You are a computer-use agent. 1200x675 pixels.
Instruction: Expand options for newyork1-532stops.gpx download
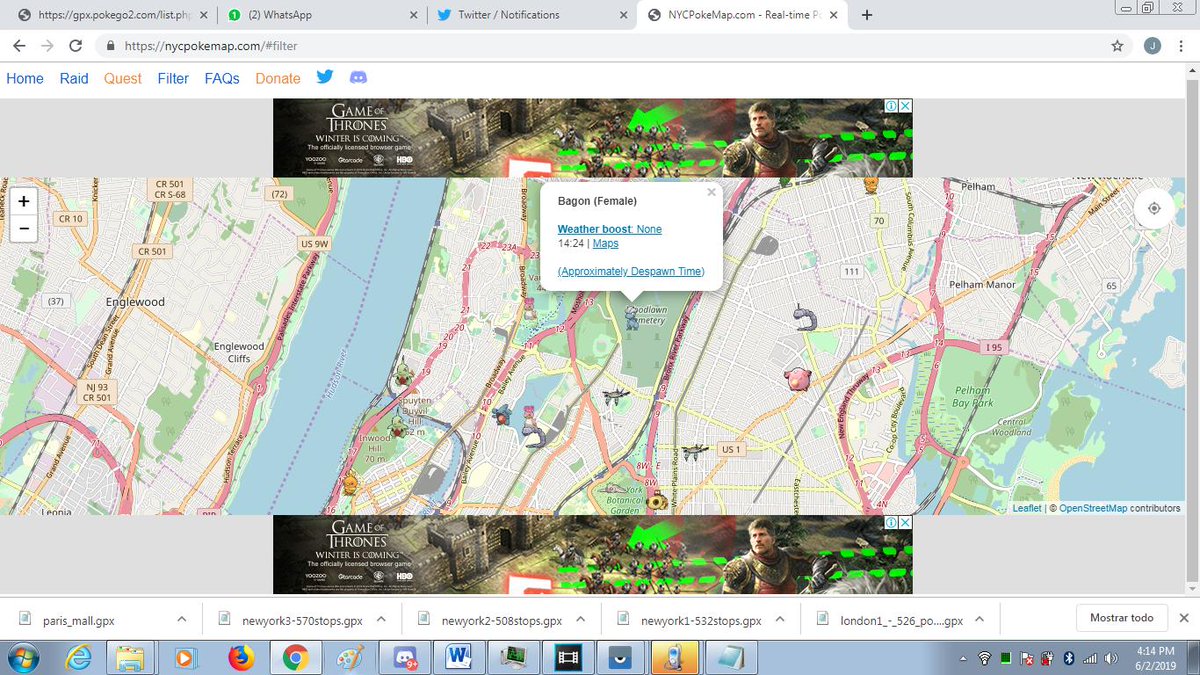pyautogui.click(x=782, y=619)
